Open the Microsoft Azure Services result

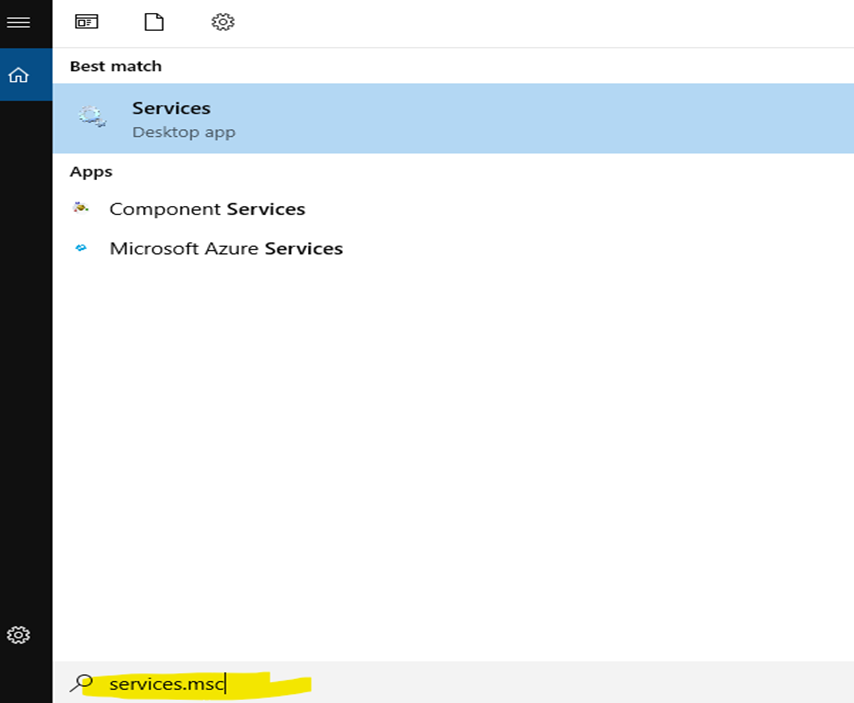click(226, 248)
